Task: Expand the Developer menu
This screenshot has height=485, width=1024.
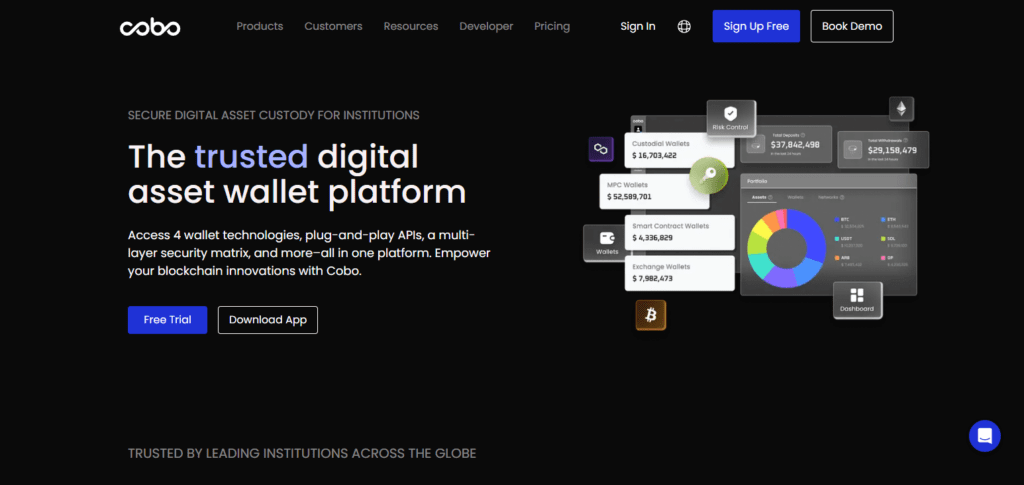Action: [x=486, y=27]
